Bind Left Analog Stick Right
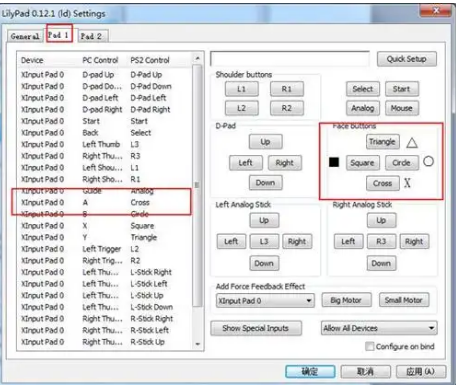 pos(297,242)
